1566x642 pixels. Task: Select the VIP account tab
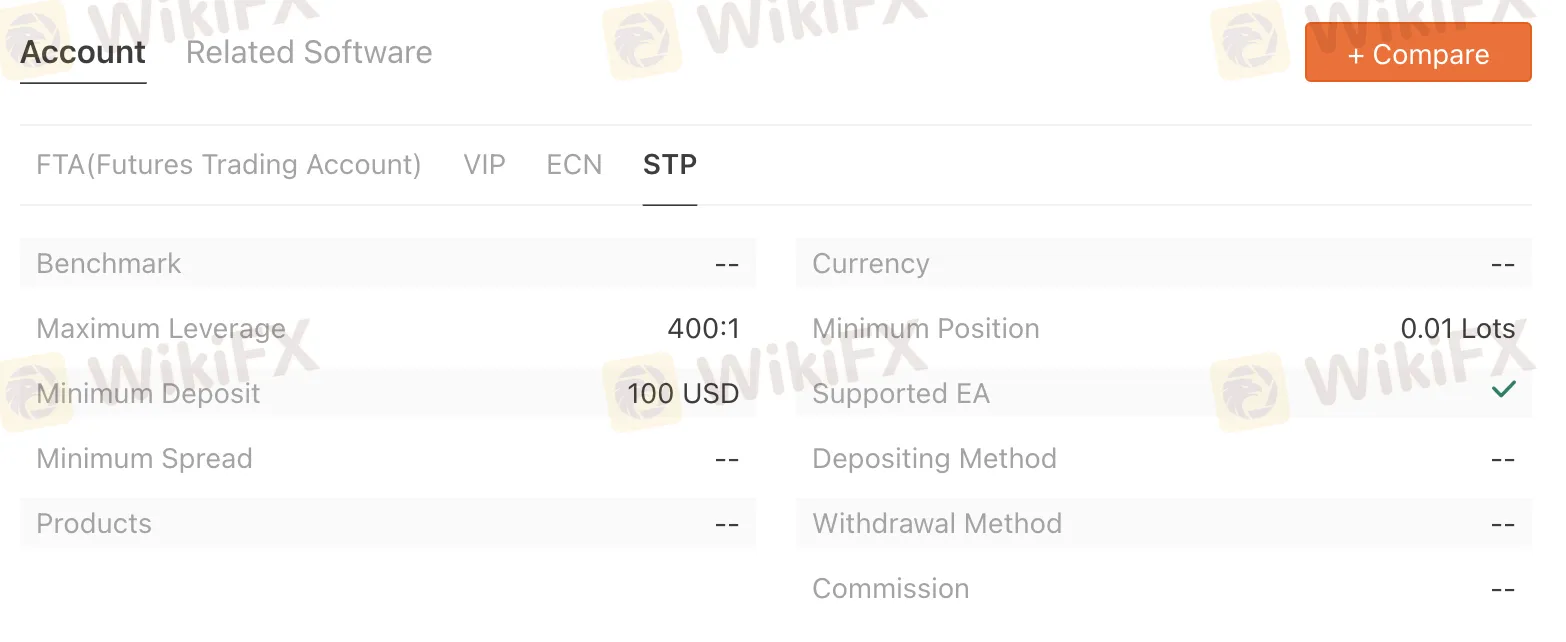pyautogui.click(x=484, y=165)
